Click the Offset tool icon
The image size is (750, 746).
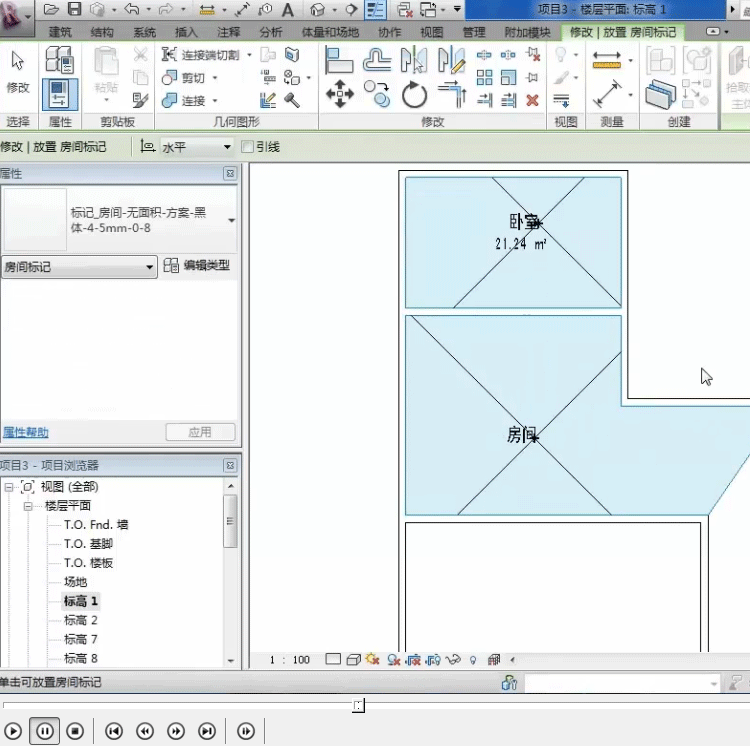pyautogui.click(x=377, y=60)
